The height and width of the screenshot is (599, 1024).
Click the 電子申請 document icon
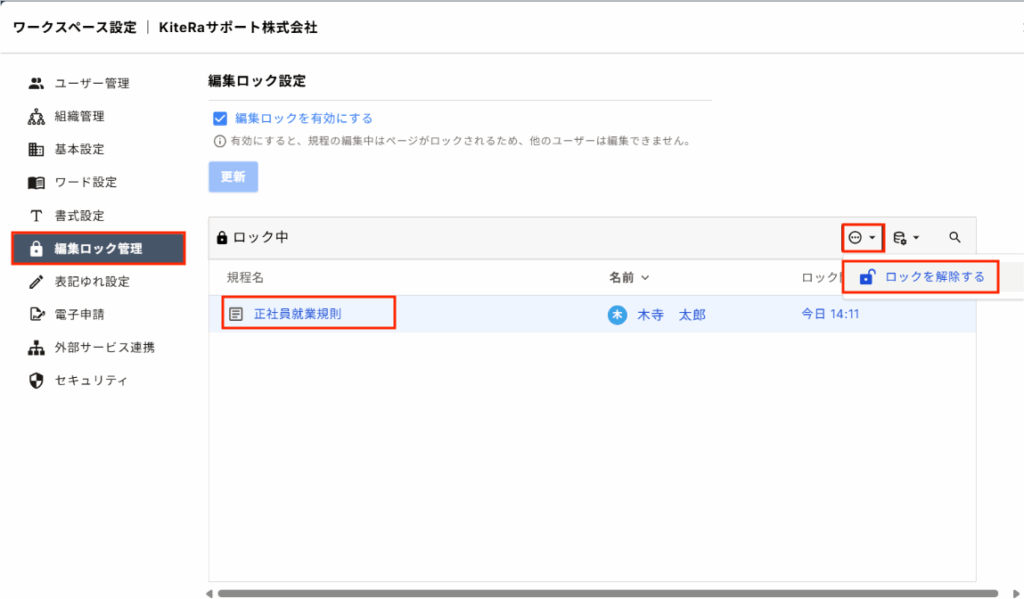point(36,314)
